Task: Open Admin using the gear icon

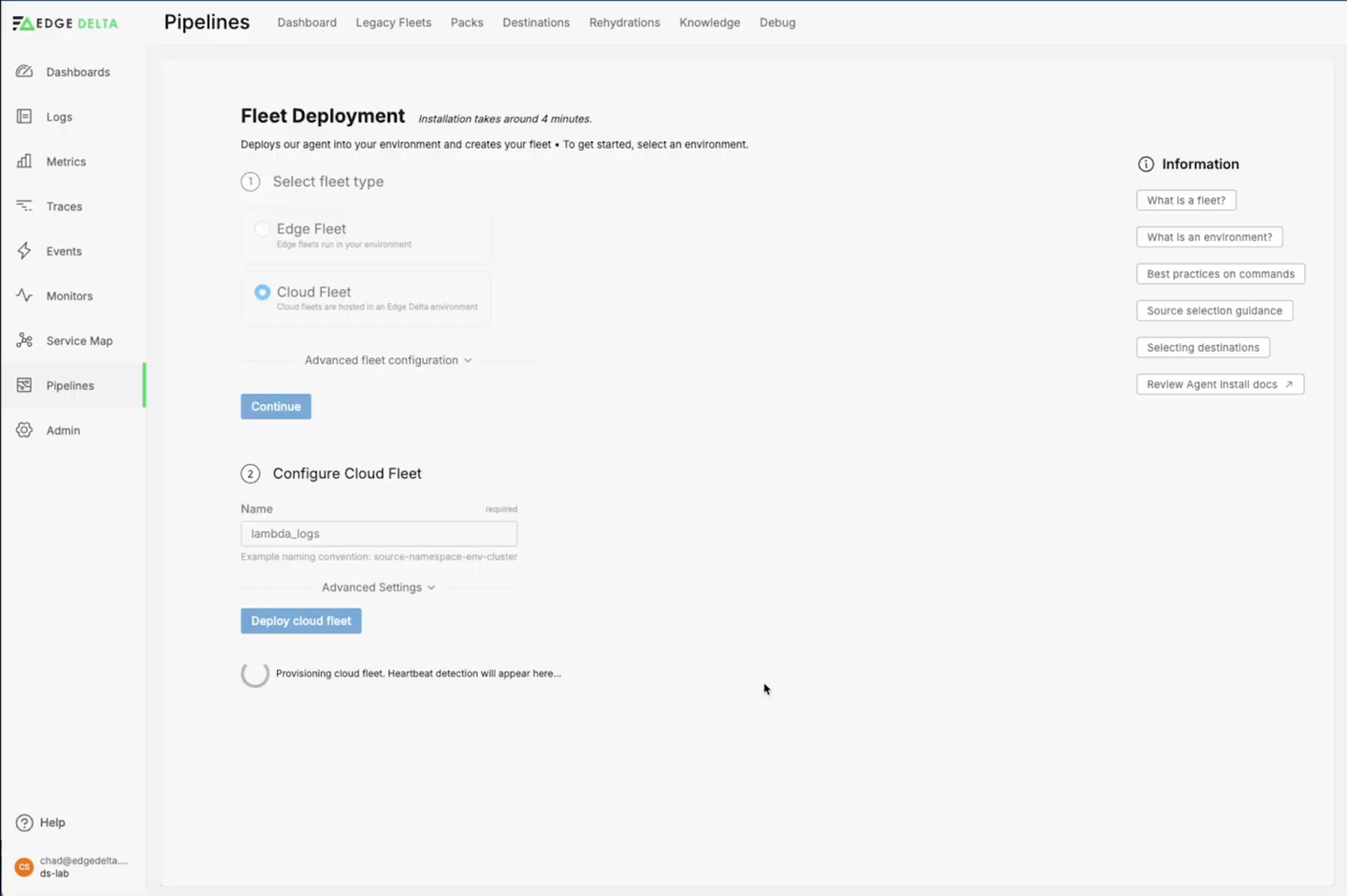Action: 24,430
